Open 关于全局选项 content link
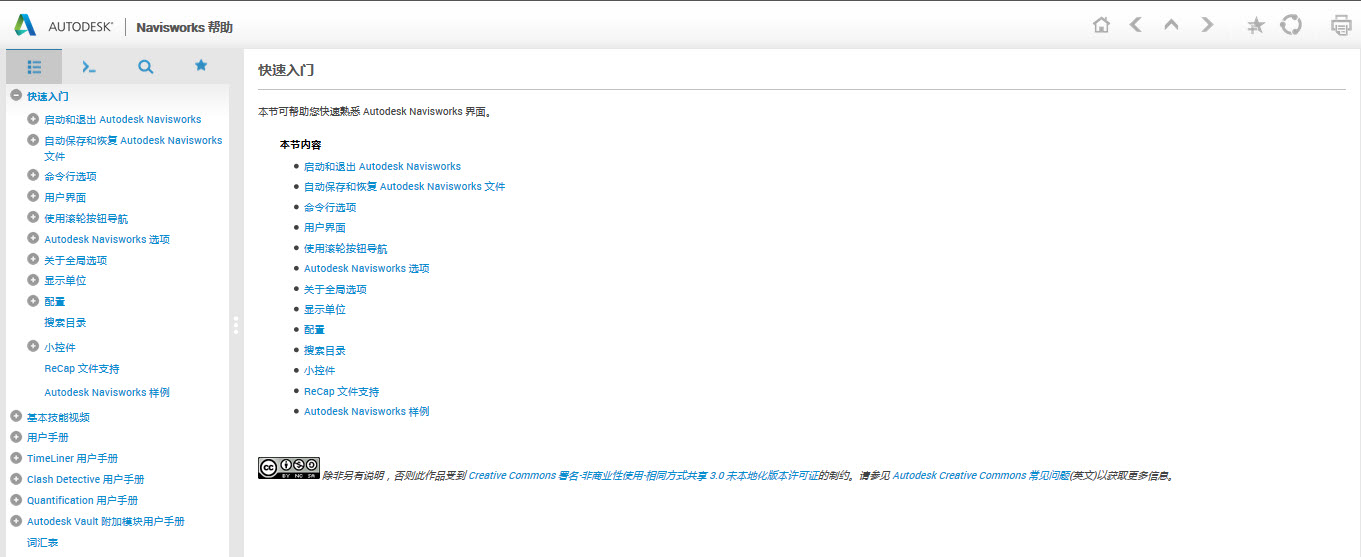The width and height of the screenshot is (1361, 557). [335, 290]
